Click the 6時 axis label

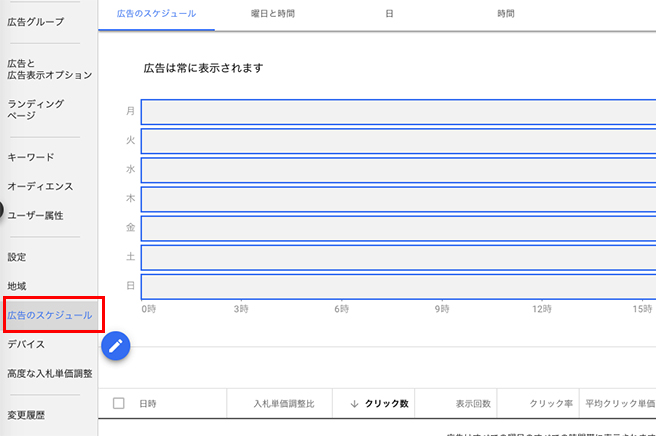pos(341,309)
